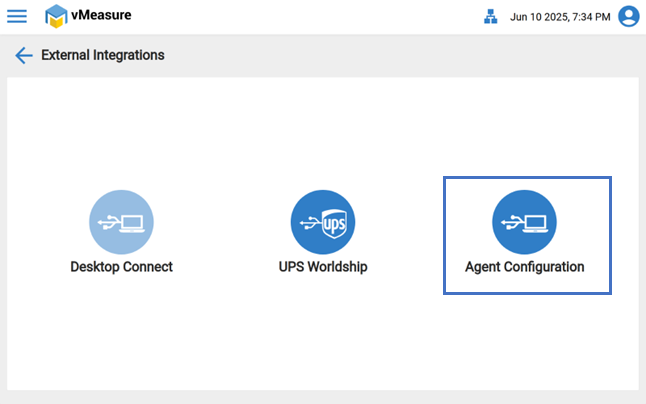Viewport: 646px width, 404px height.
Task: Click the UPS Worldship label
Action: coord(323,267)
